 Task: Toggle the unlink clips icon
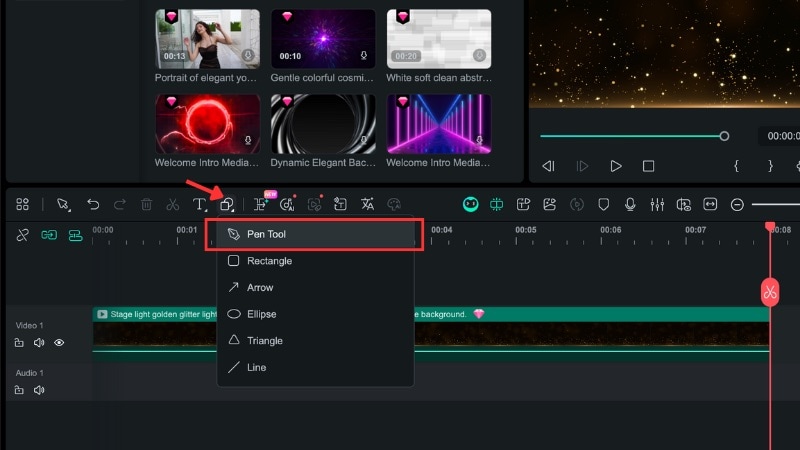(x=22, y=235)
